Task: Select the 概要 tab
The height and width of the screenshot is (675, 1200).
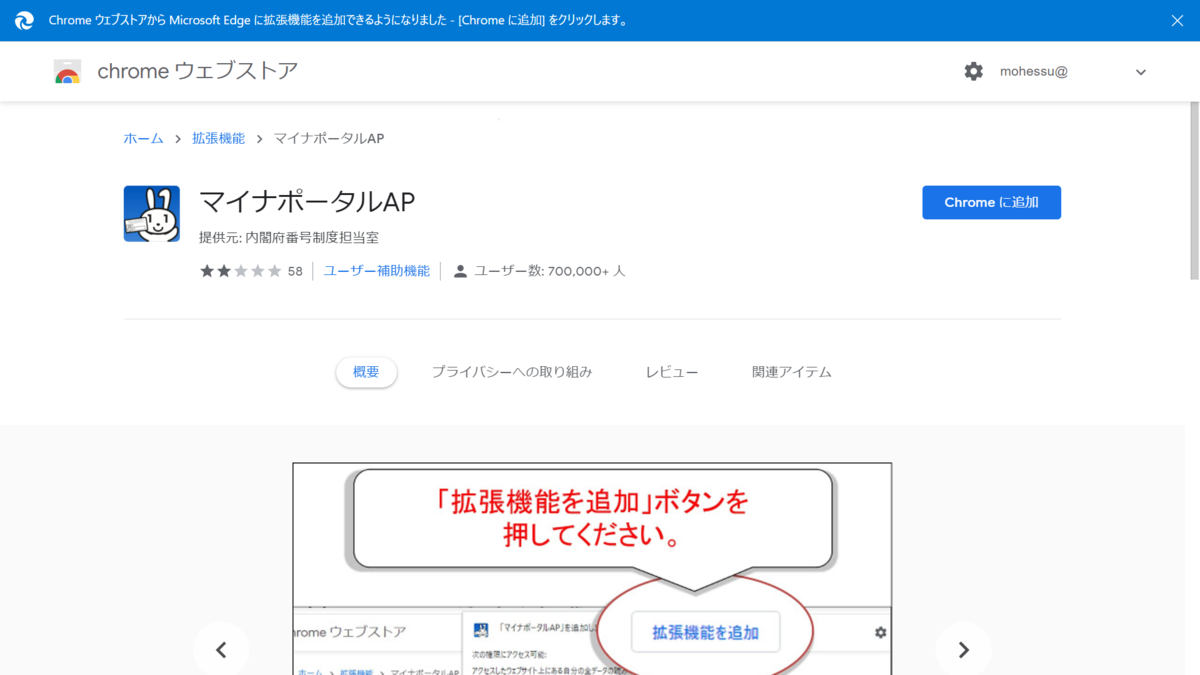Action: coord(366,372)
